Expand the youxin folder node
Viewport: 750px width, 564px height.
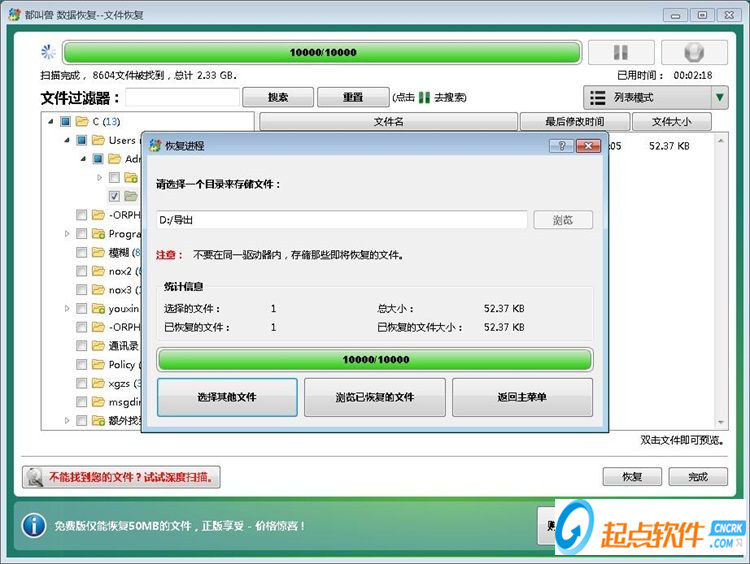click(67, 309)
